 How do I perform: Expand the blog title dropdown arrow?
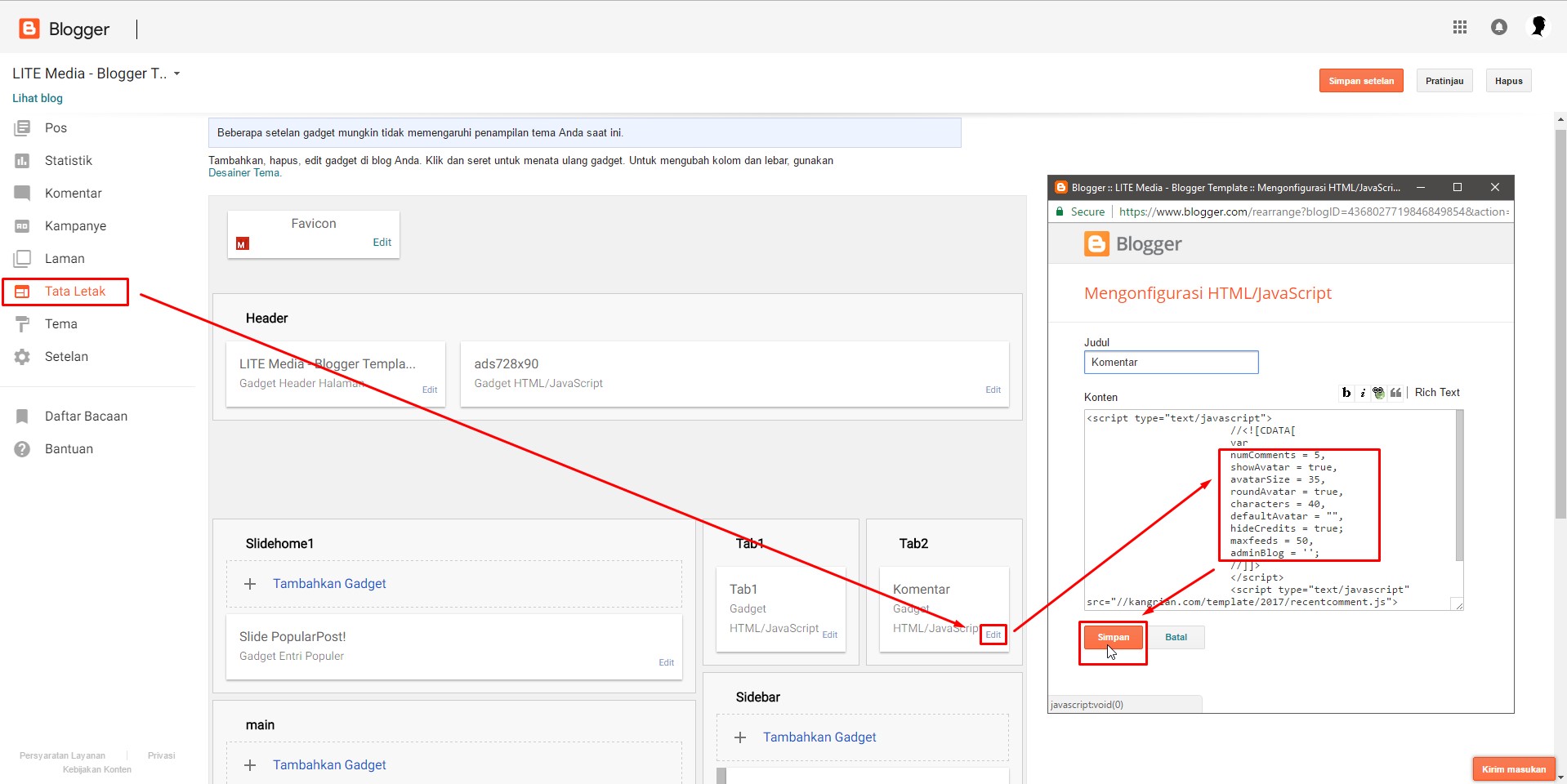(x=176, y=73)
